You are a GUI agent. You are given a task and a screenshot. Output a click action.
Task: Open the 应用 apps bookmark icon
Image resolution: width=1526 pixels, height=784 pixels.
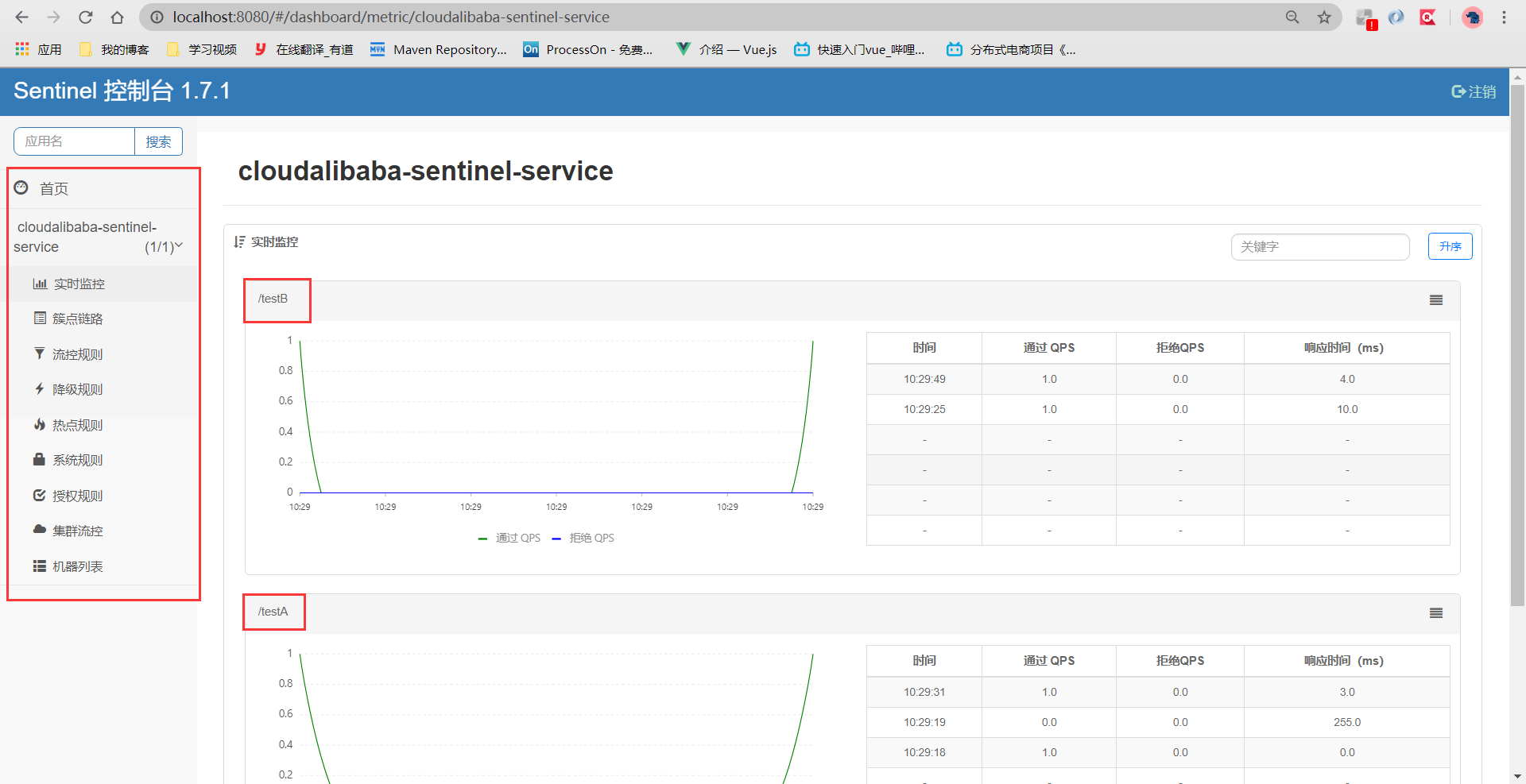coord(38,49)
